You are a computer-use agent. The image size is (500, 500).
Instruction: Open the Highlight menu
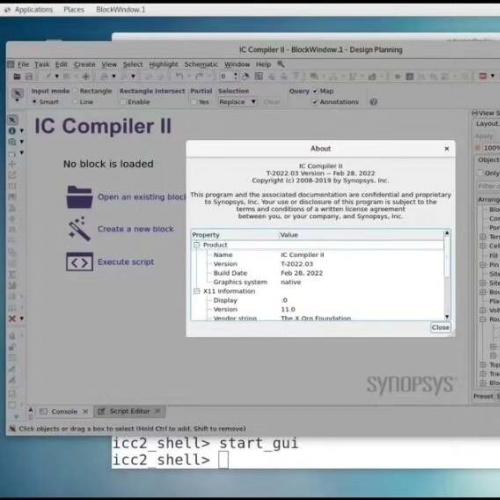pyautogui.click(x=163, y=64)
